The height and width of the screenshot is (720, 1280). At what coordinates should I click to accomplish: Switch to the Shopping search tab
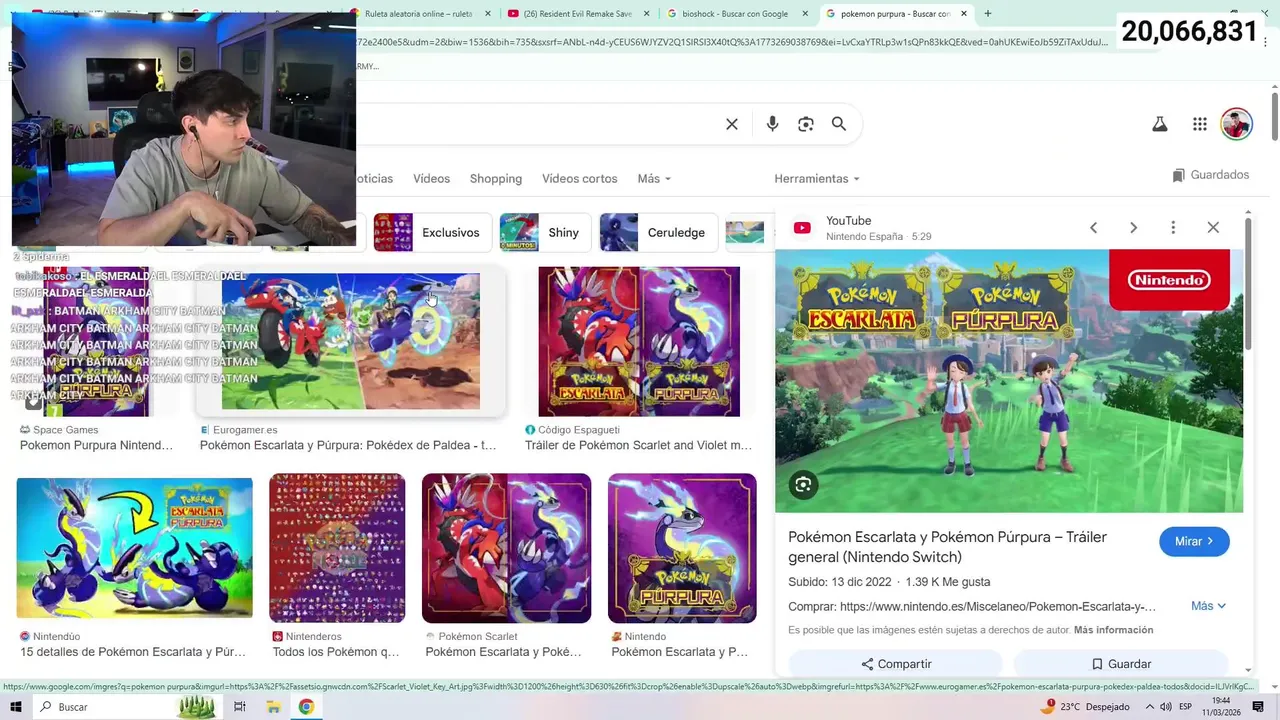[x=496, y=179]
